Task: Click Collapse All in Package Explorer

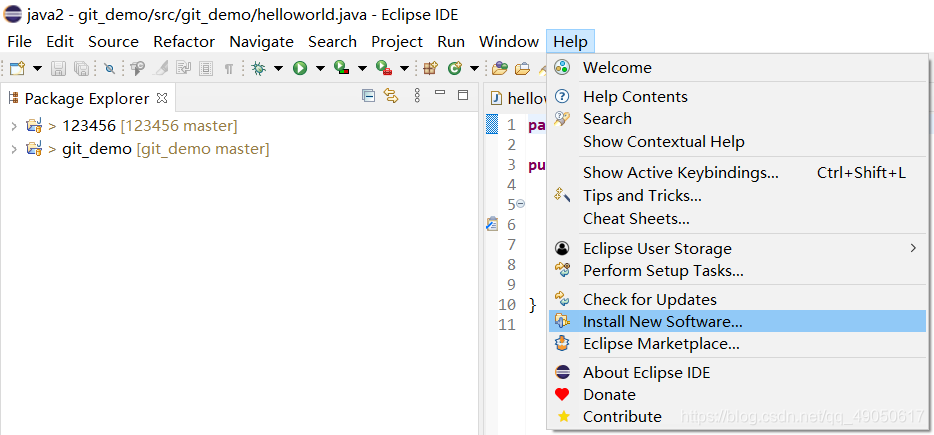Action: click(369, 95)
